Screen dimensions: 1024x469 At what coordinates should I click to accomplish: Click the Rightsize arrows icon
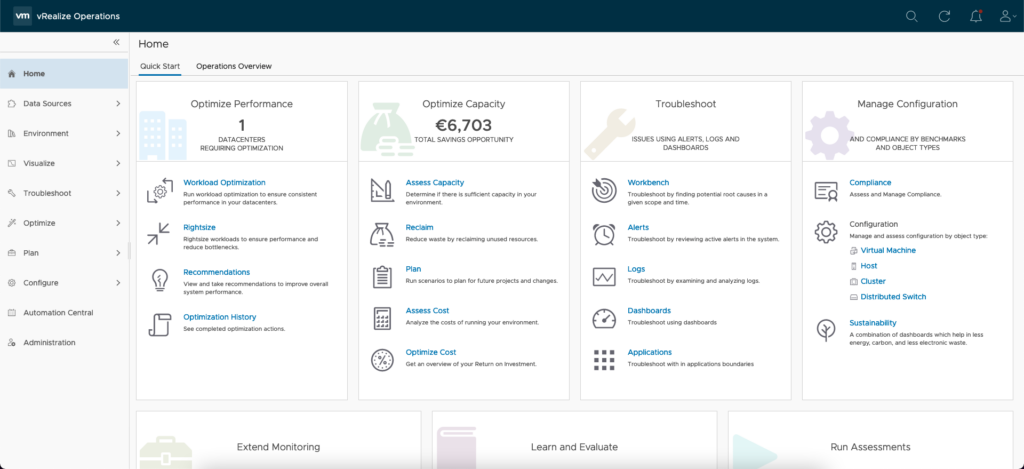[x=159, y=233]
